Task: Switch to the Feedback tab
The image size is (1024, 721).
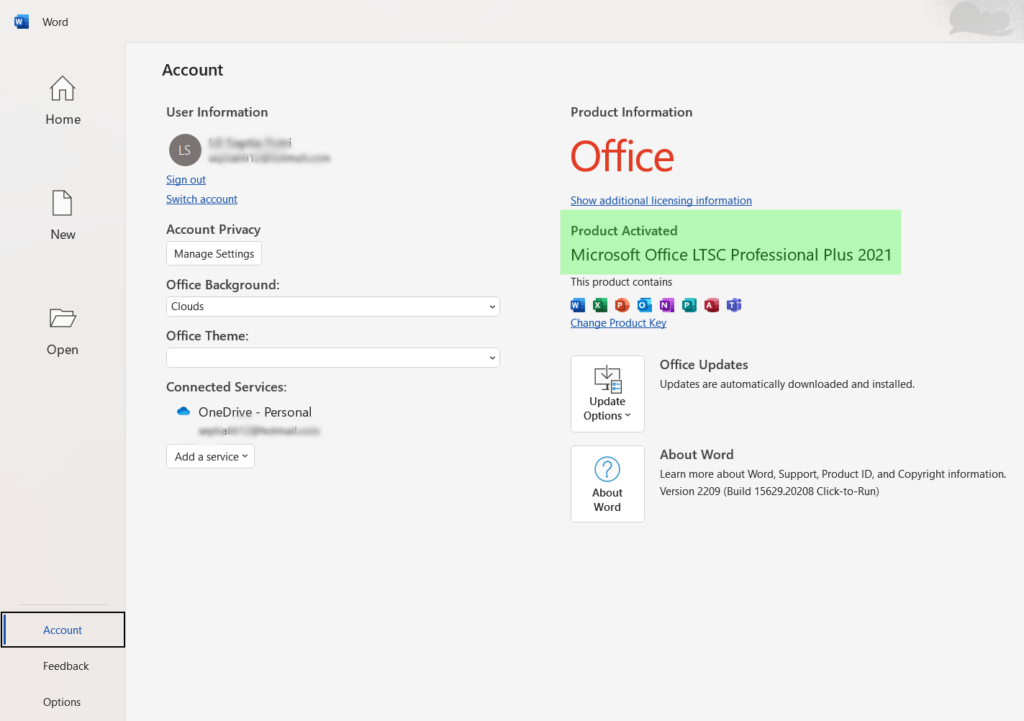Action: coord(65,666)
